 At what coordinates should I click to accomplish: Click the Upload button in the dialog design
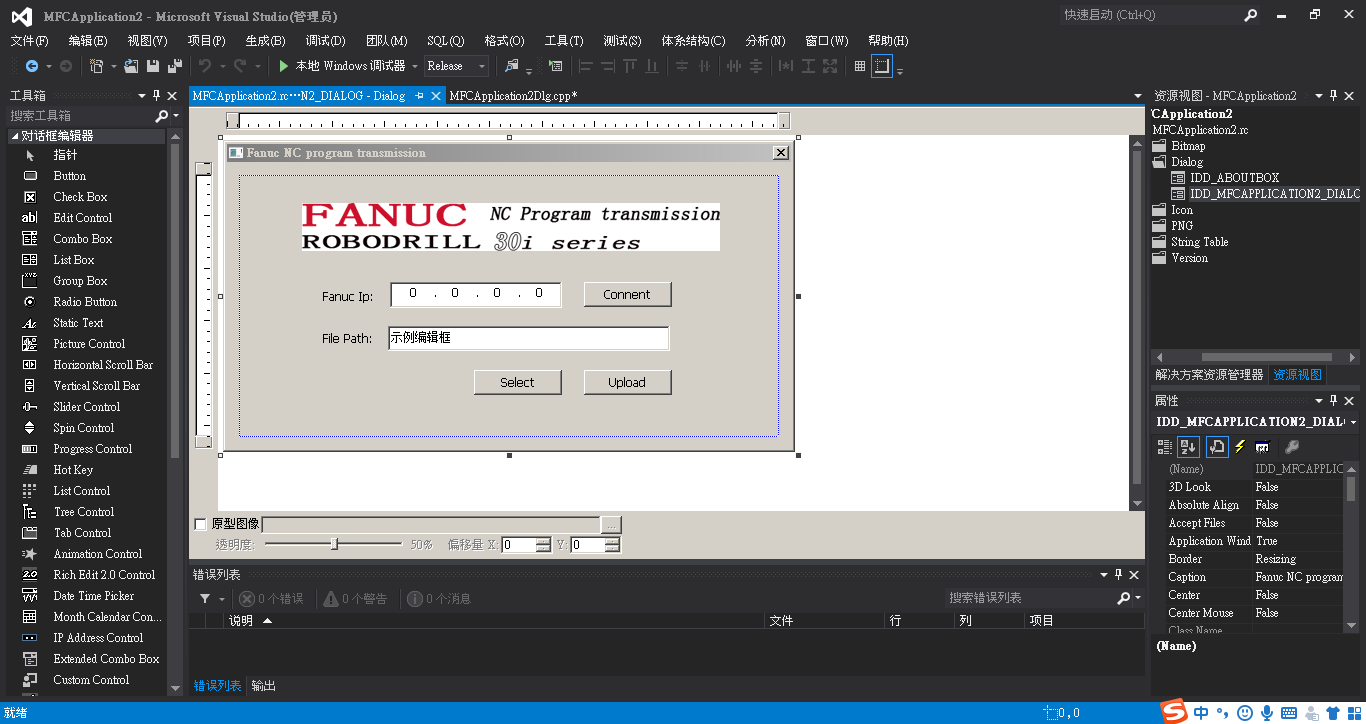[627, 382]
